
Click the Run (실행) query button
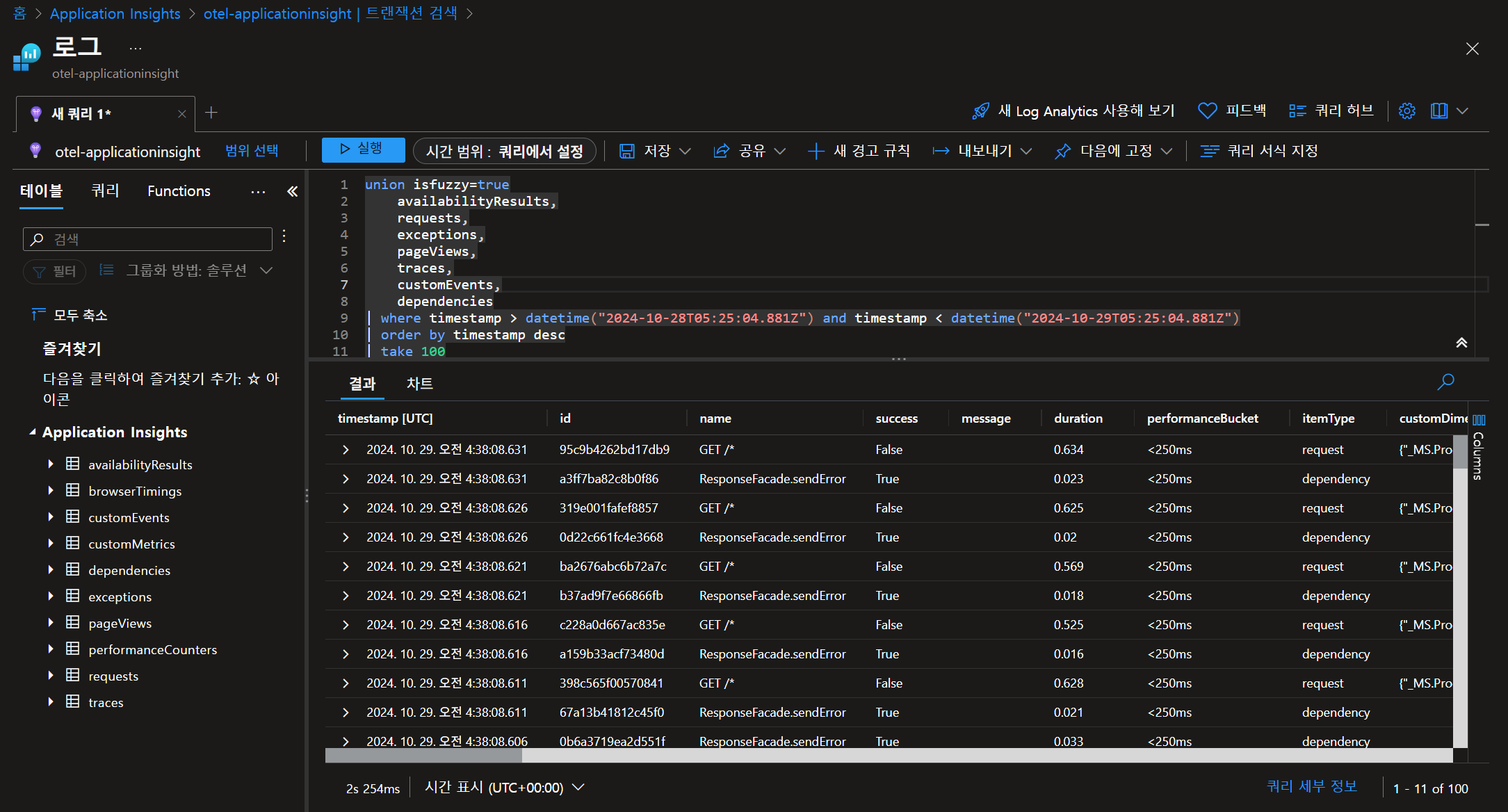coord(362,149)
